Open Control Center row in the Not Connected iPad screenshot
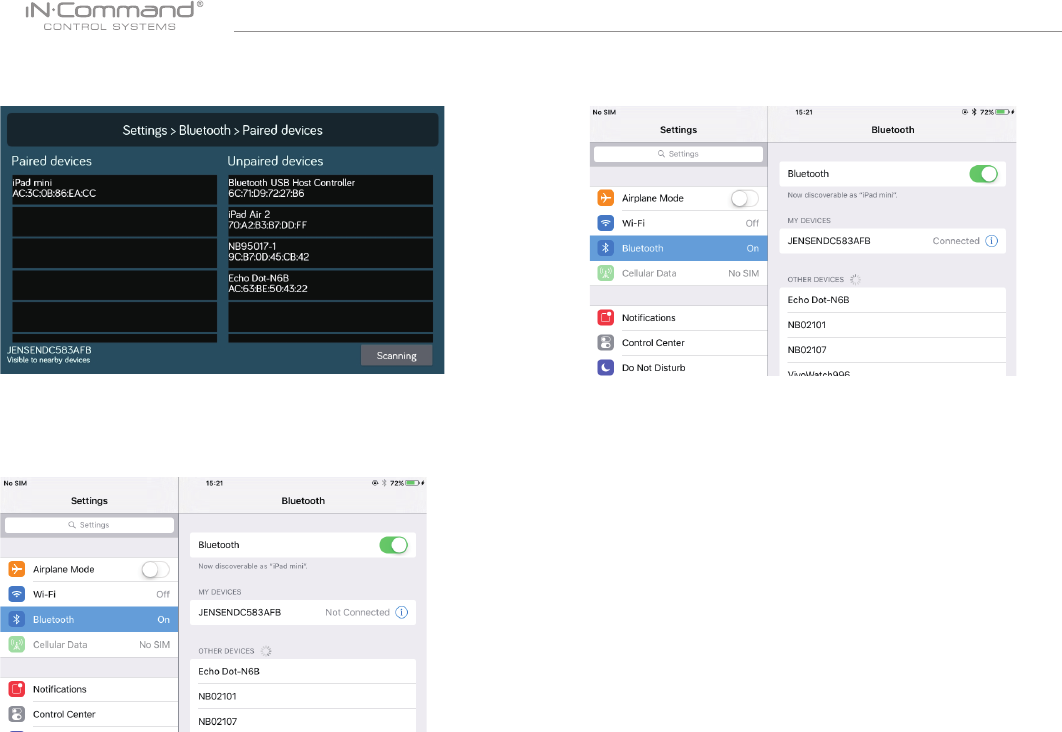Viewport: 1062px width, 732px height. 89,714
